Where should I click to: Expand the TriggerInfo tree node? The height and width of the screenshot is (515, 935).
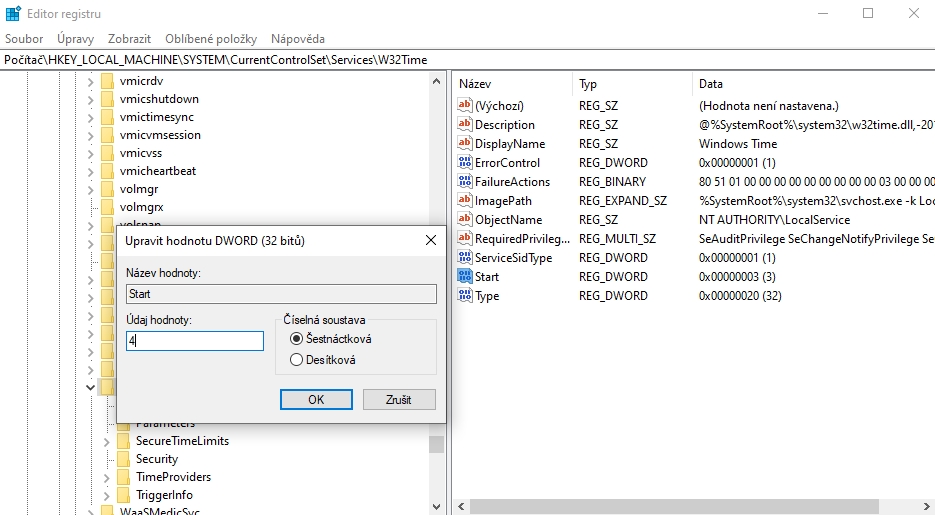(107, 495)
